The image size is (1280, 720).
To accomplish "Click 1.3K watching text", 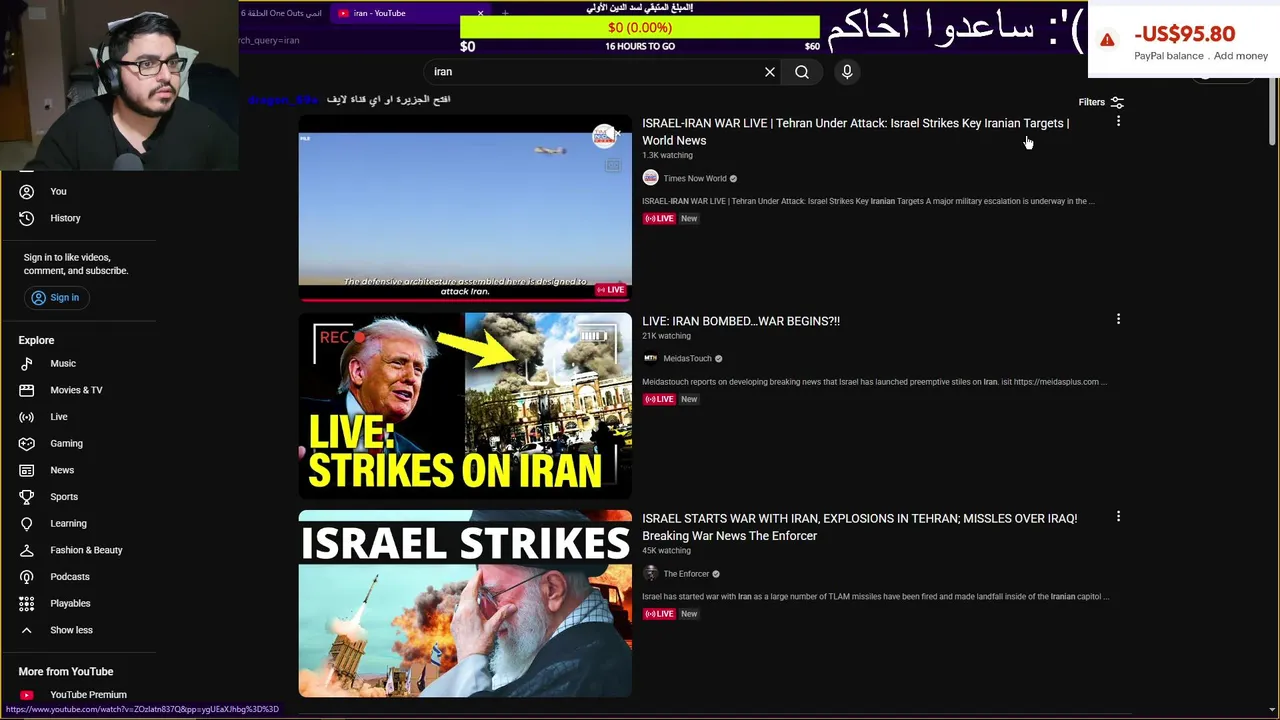I will (x=667, y=155).
